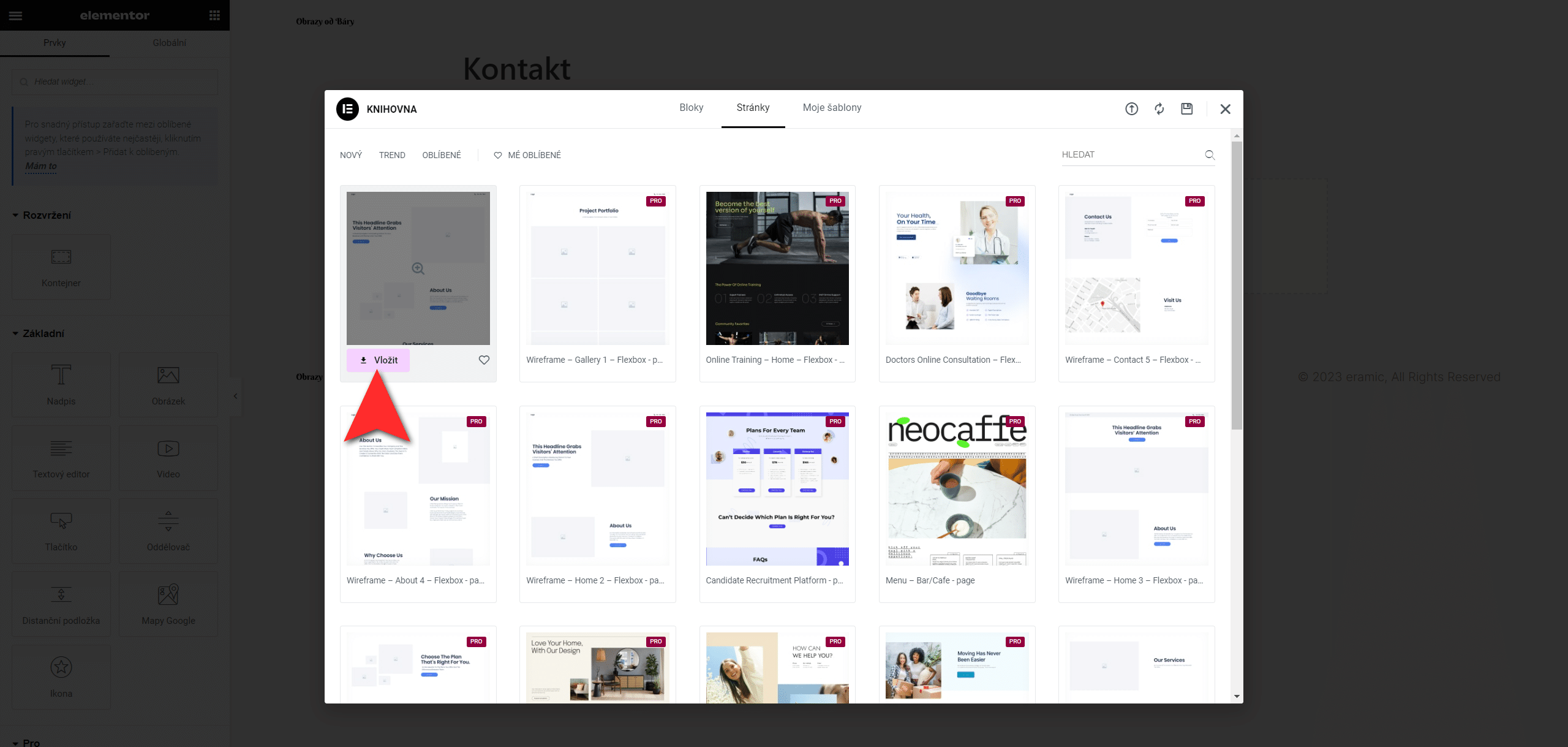Open the Elementor hamburger menu
The height and width of the screenshot is (747, 1568).
[16, 15]
